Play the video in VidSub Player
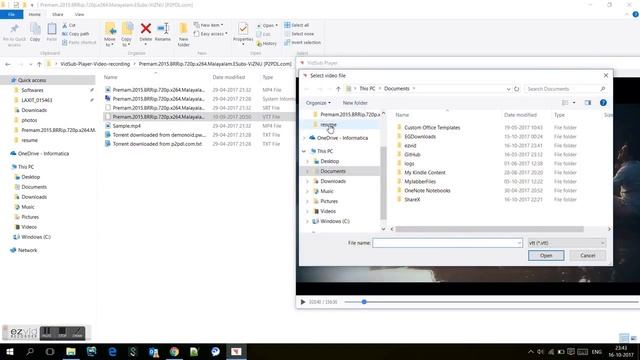640x360 pixels. [x=303, y=302]
